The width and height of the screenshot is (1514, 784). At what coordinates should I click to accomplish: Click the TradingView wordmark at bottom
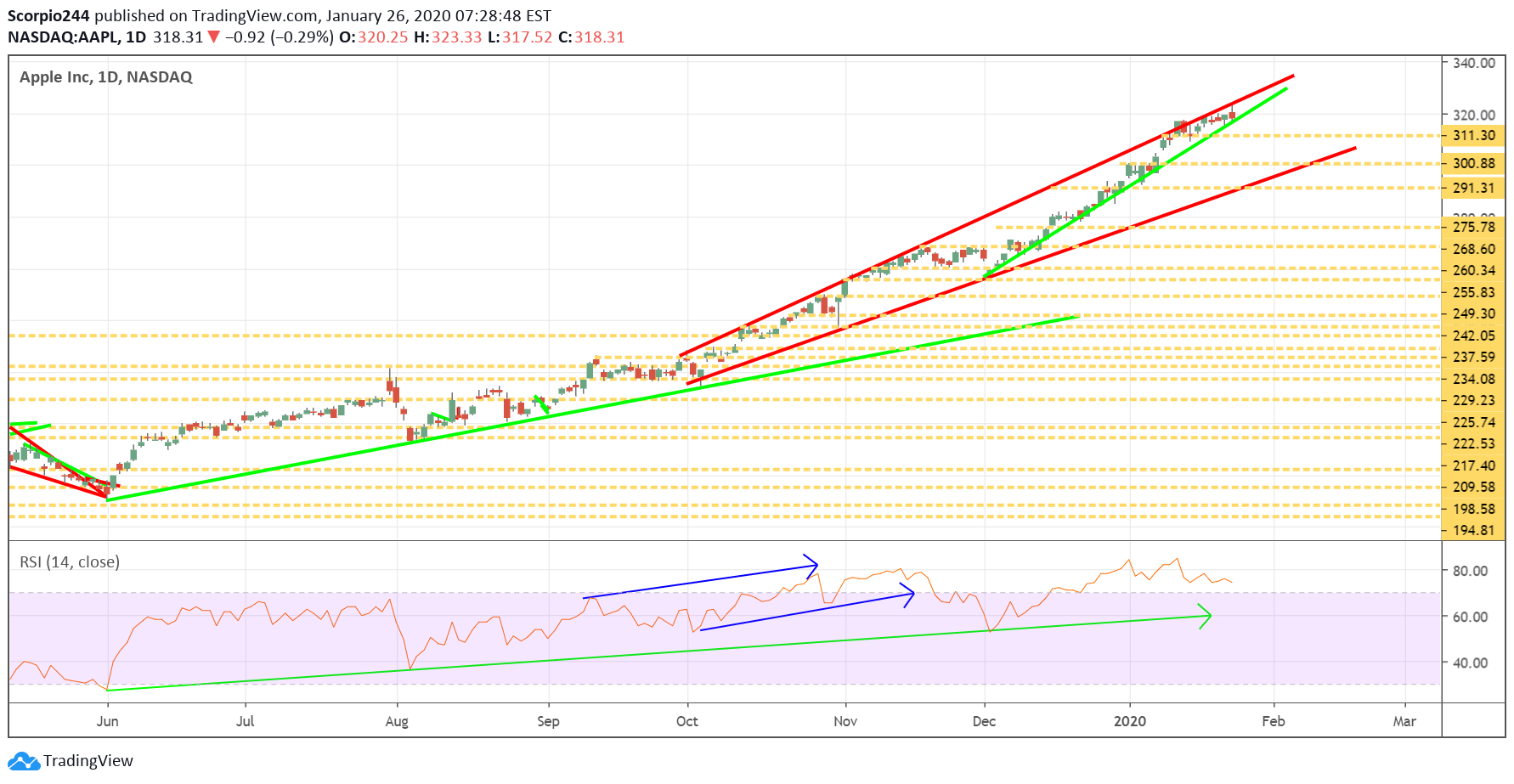[x=88, y=762]
